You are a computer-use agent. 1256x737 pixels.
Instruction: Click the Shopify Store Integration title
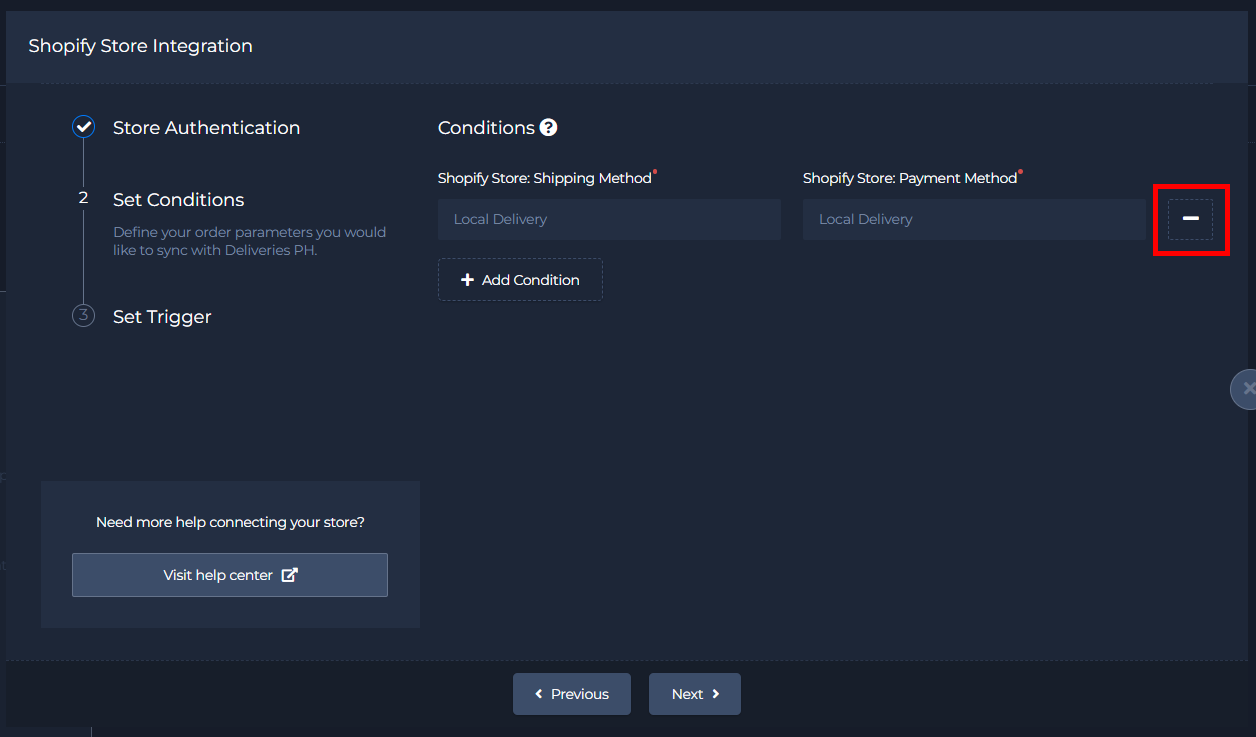(140, 46)
